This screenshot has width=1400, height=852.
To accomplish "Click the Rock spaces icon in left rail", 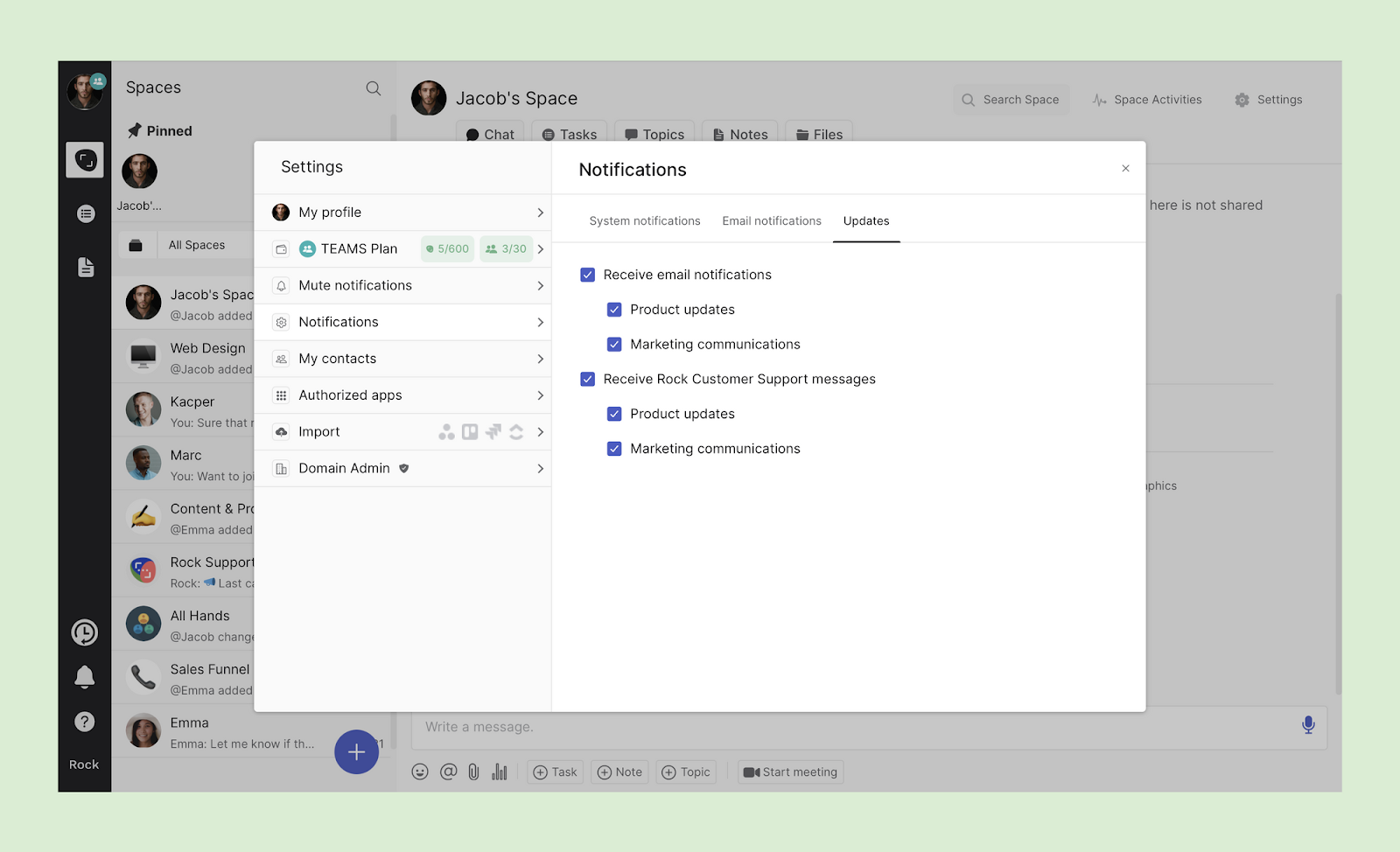I will [85, 160].
